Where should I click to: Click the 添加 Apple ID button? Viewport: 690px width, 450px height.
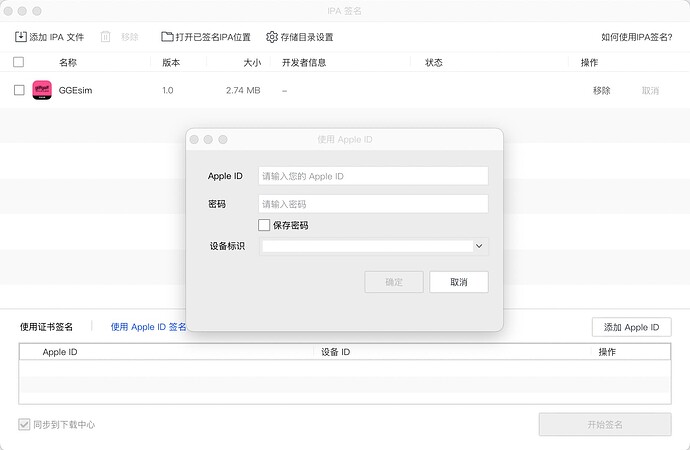pyautogui.click(x=631, y=327)
